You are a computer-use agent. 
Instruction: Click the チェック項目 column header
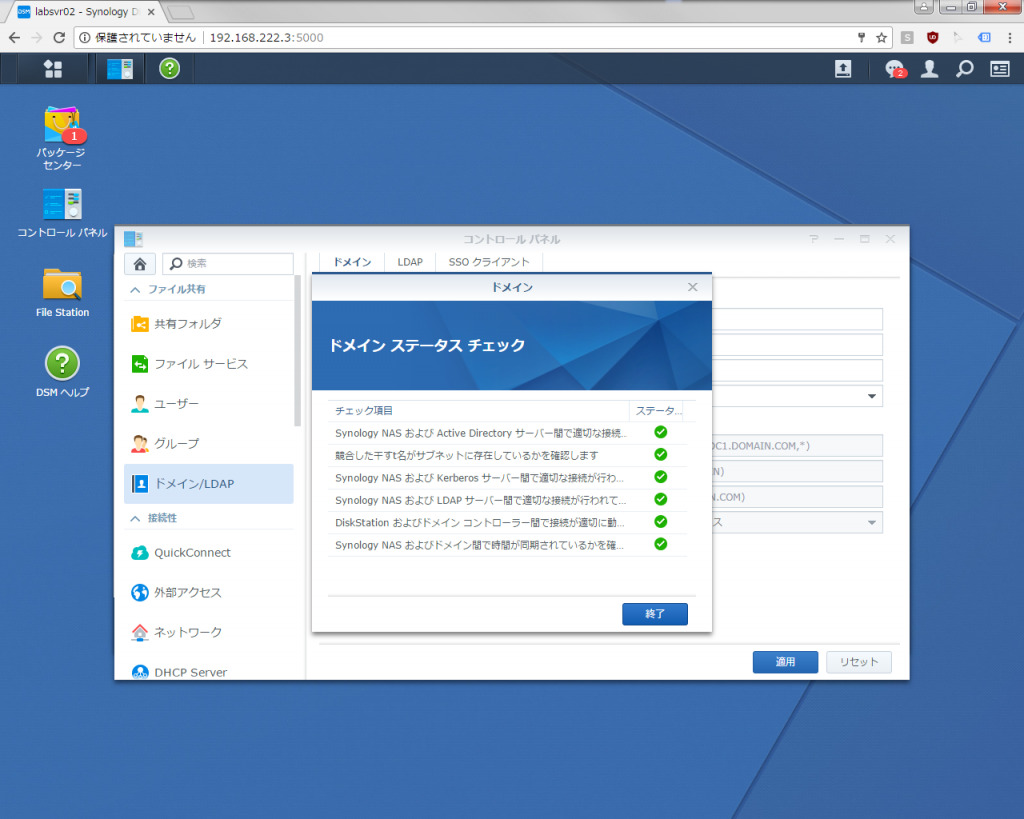pyautogui.click(x=478, y=411)
